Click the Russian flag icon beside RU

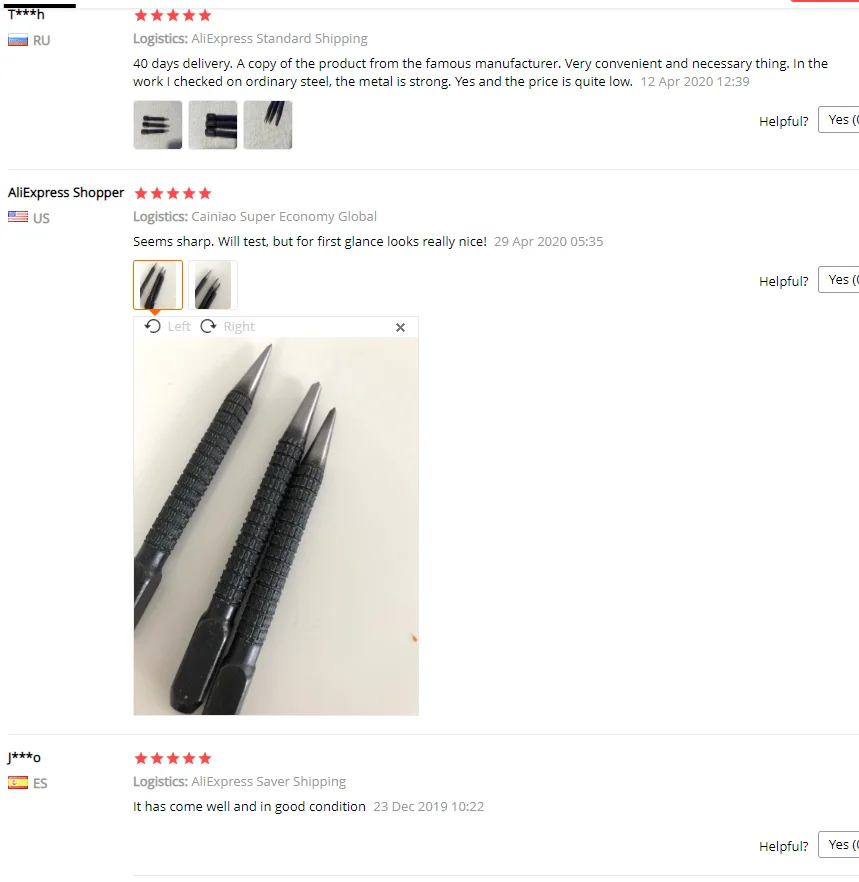(x=17, y=40)
